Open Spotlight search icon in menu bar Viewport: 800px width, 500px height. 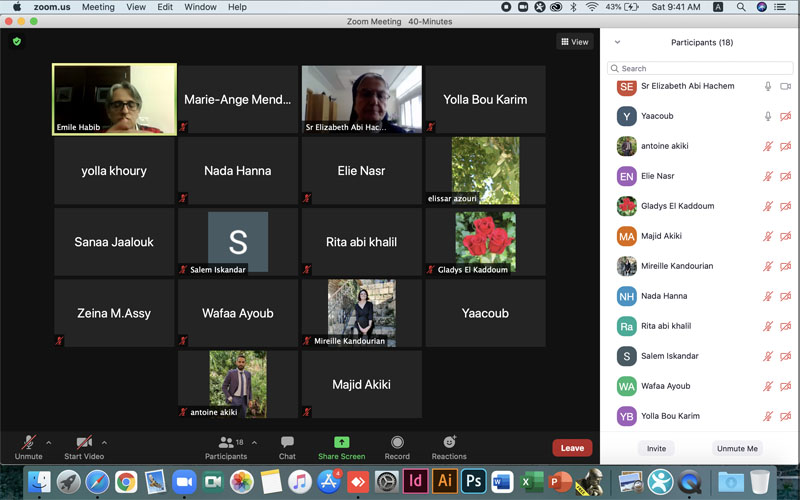tap(741, 7)
